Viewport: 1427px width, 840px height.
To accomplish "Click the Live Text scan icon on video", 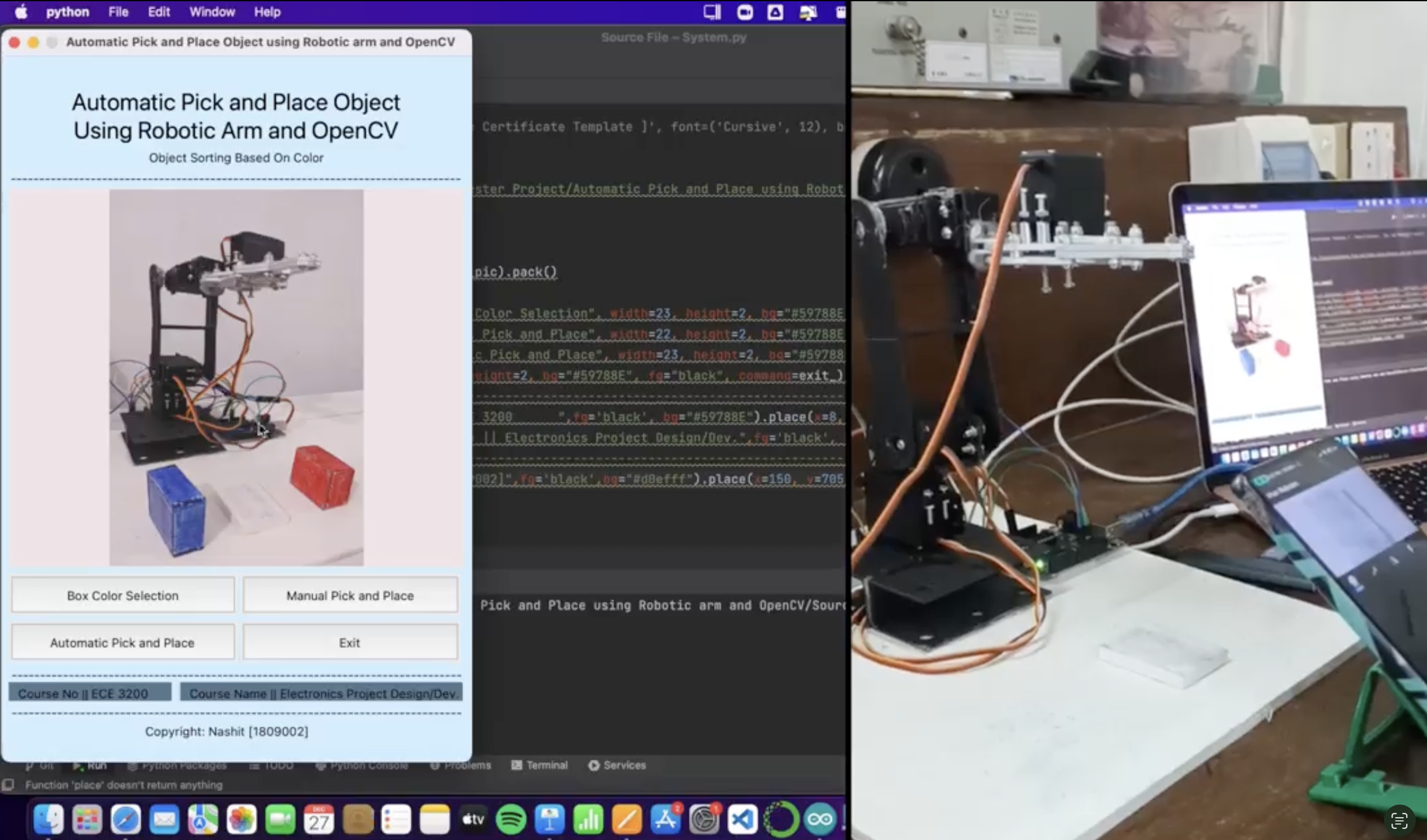I will [1399, 820].
